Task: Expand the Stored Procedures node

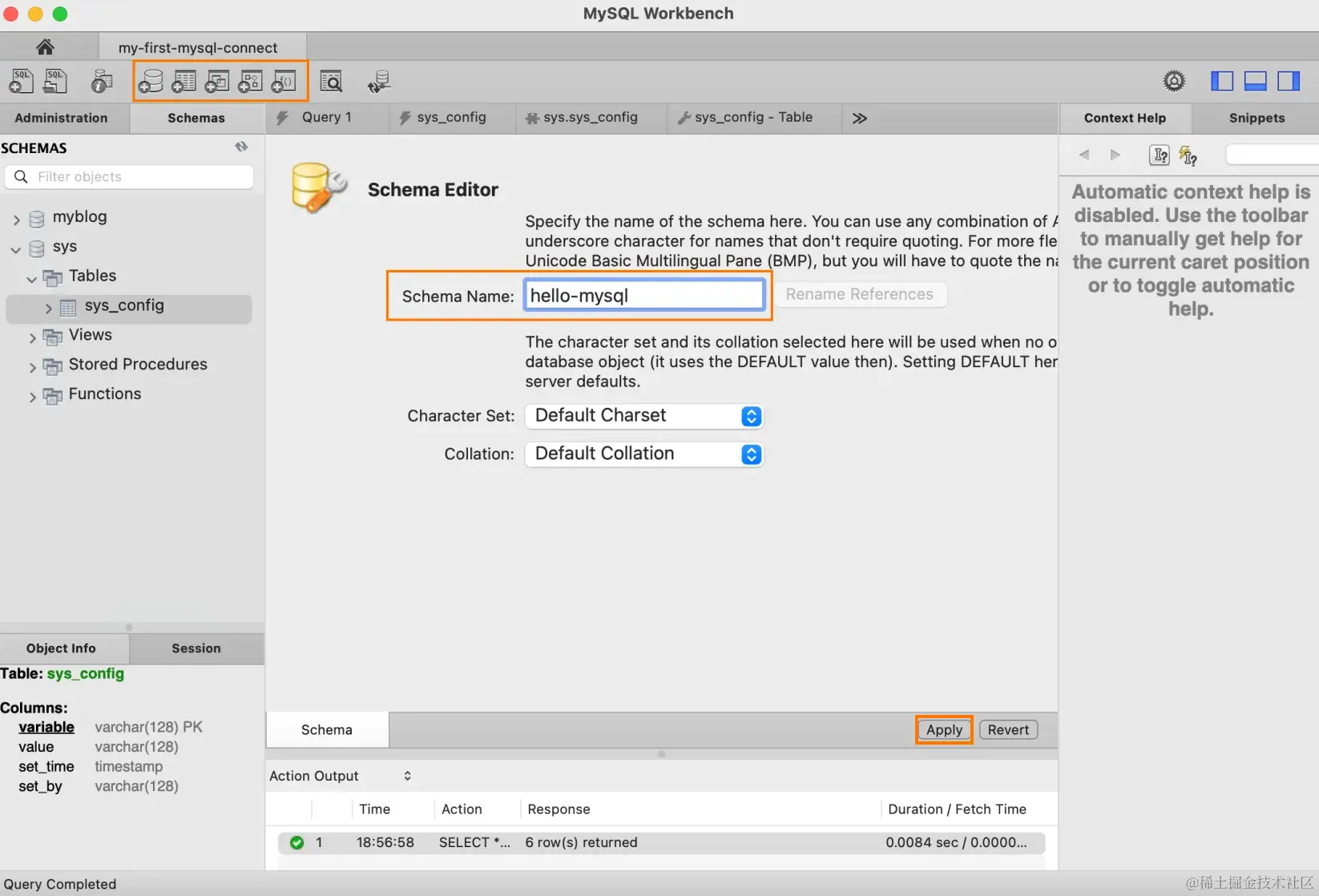Action: point(32,367)
